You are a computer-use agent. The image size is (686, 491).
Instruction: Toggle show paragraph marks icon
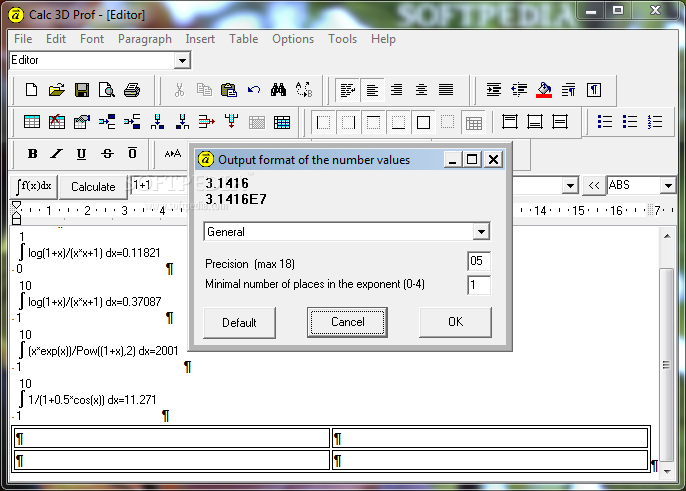click(x=594, y=90)
